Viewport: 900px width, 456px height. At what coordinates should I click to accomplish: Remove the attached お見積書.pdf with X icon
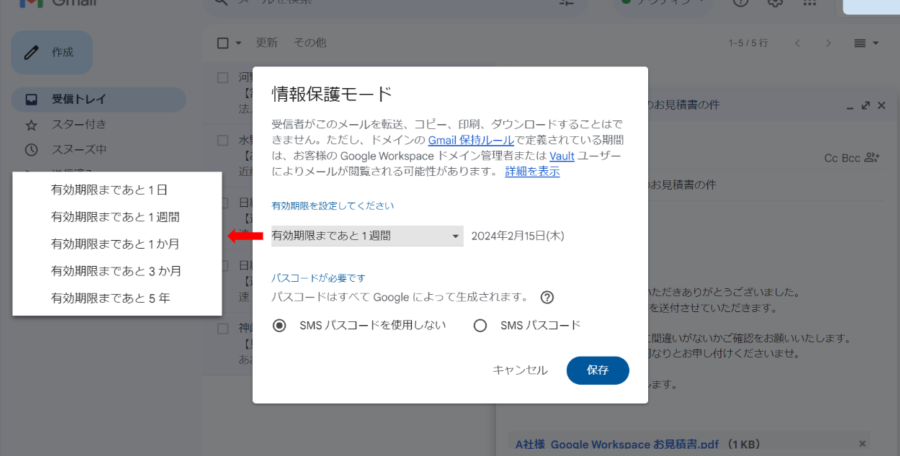(863, 443)
